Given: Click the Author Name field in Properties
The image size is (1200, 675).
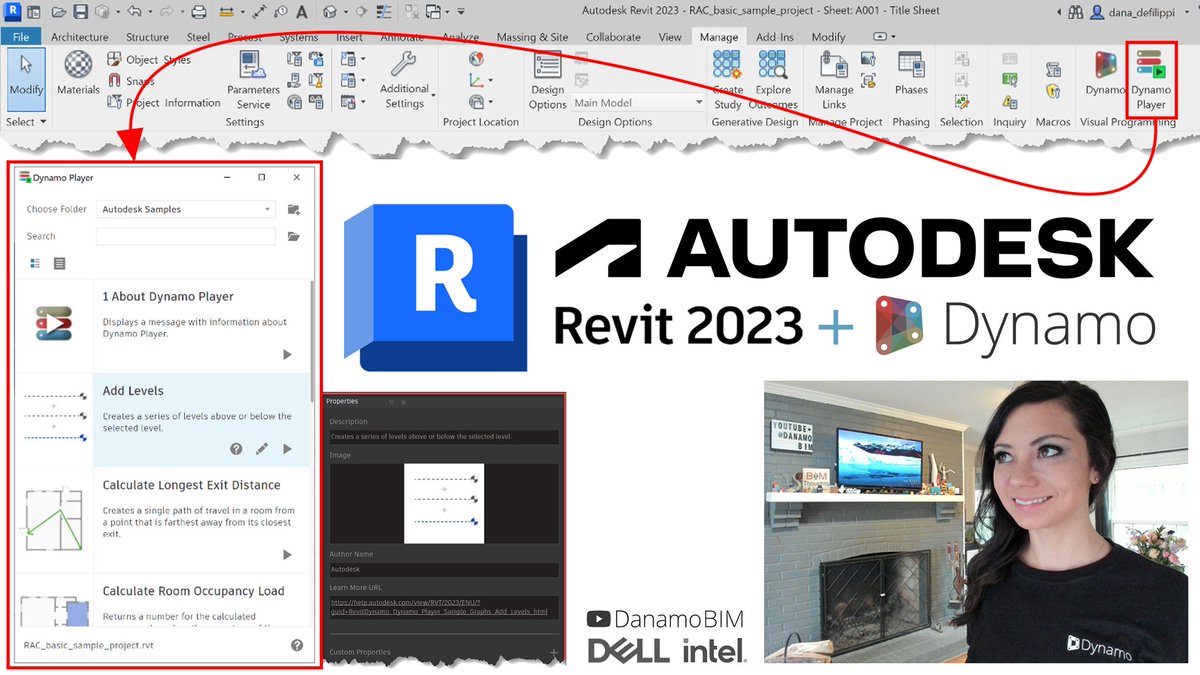Looking at the screenshot, I should tap(445, 569).
